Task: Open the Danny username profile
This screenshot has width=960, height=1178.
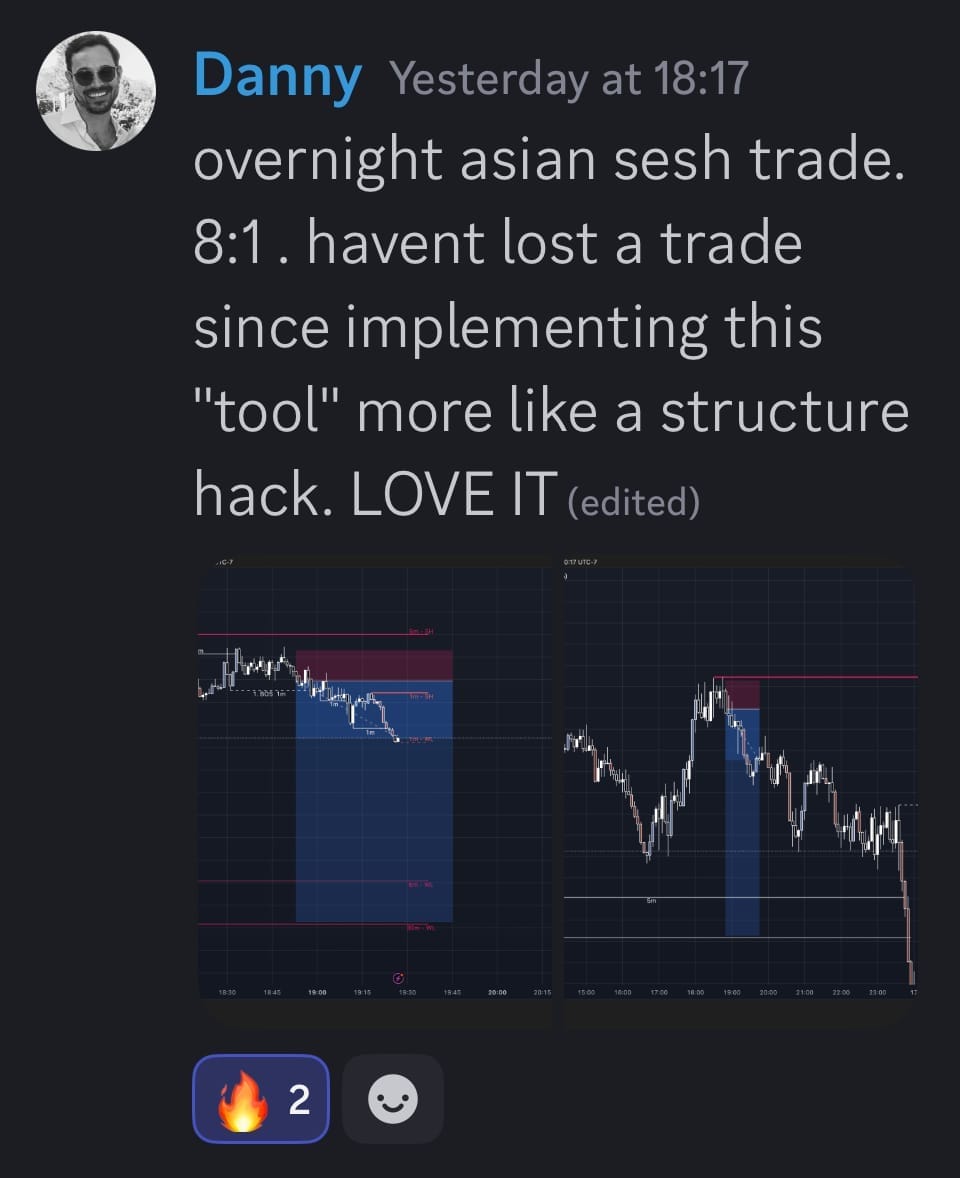Action: [277, 76]
